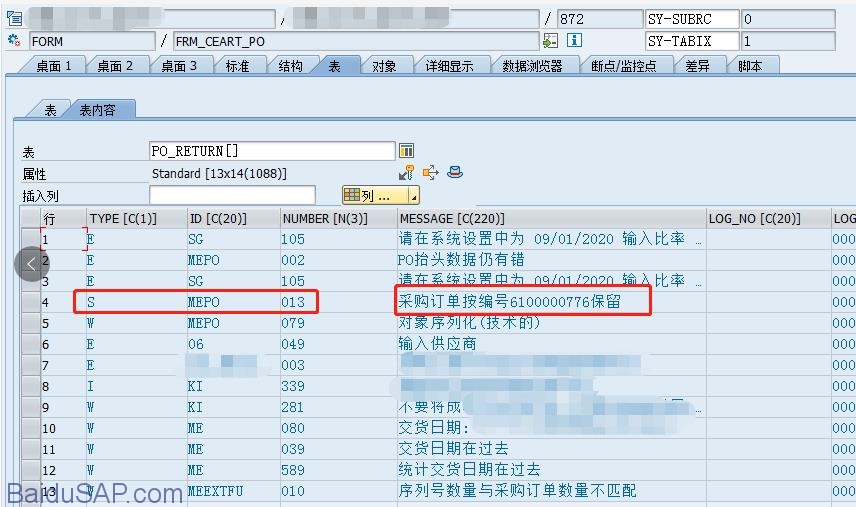The height and width of the screenshot is (507, 856).
Task: Click the blue info icon beside FRM_CEART_PO
Action: (x=574, y=41)
